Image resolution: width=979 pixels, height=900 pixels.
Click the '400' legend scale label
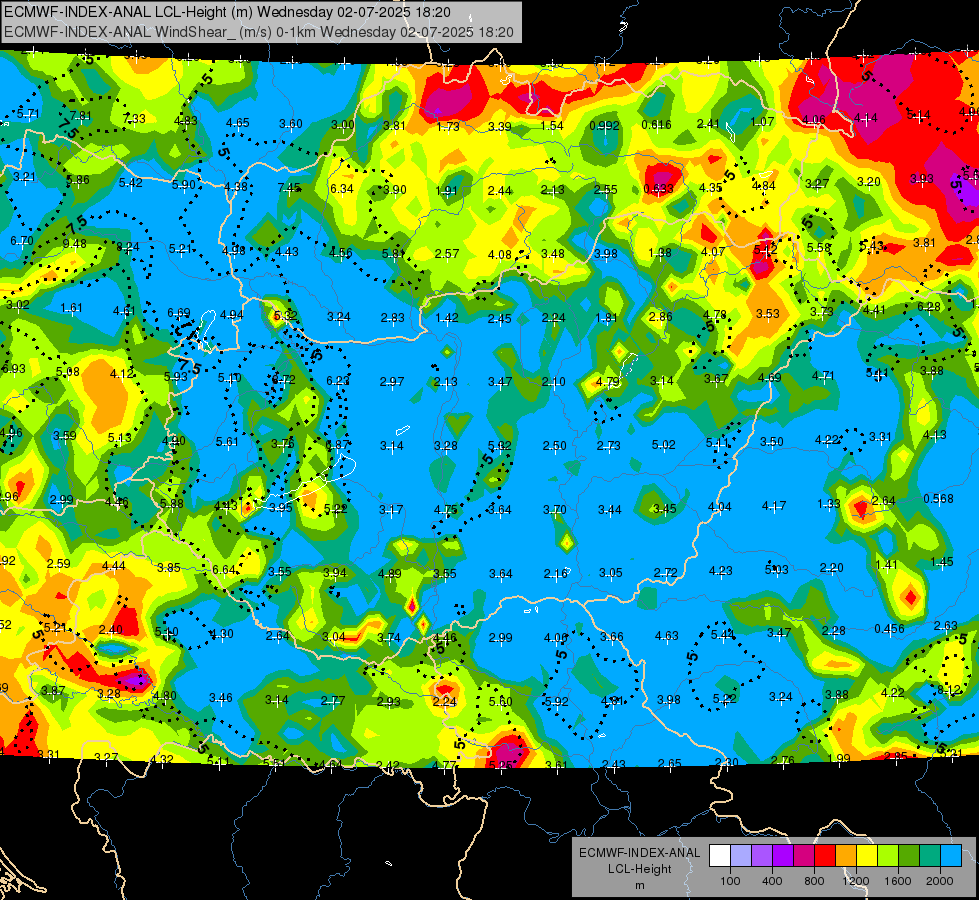point(772,881)
